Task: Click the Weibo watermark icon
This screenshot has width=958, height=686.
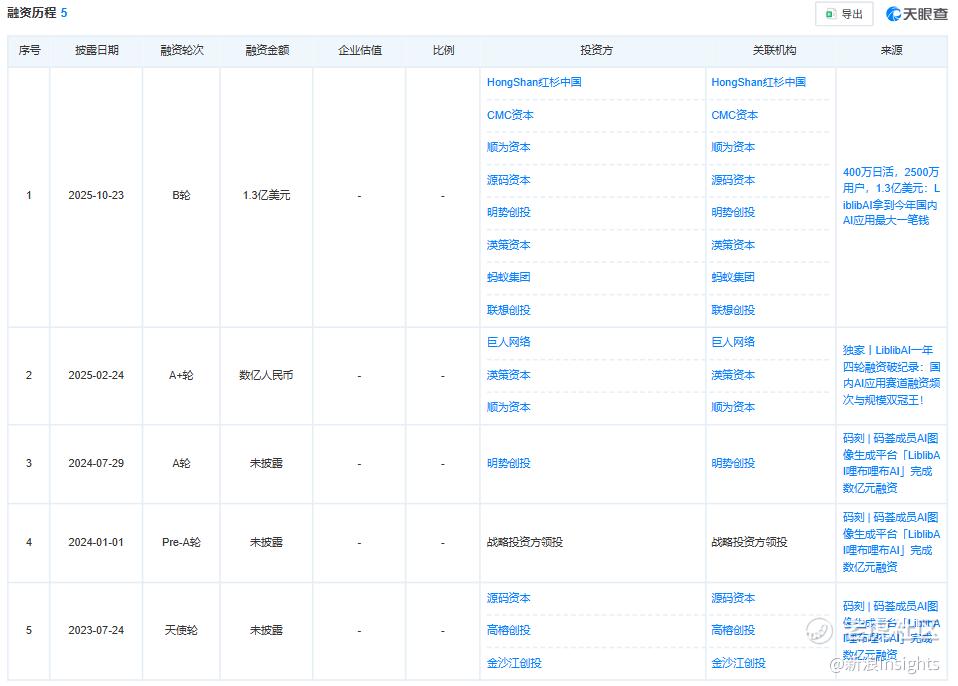Action: pyautogui.click(x=819, y=630)
